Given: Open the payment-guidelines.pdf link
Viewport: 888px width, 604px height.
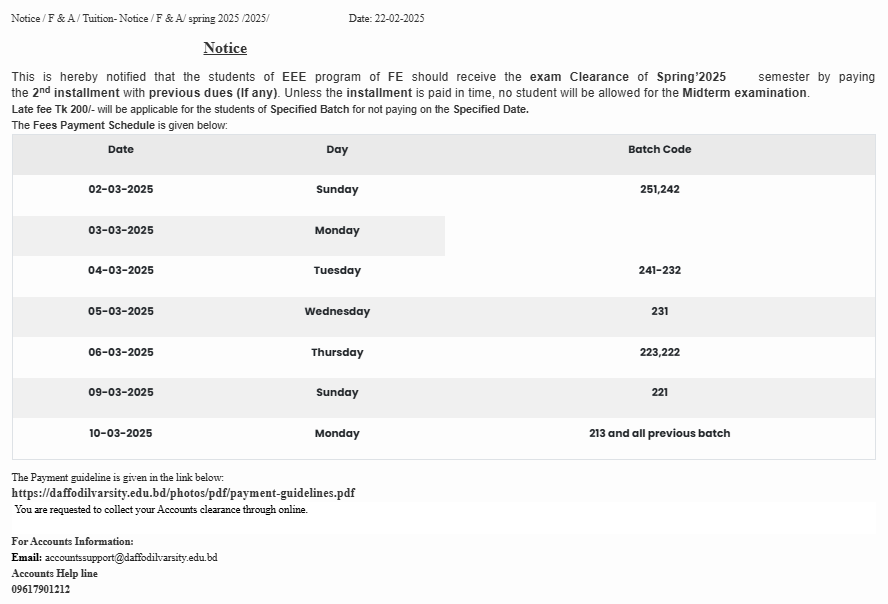Looking at the screenshot, I should 183,493.
